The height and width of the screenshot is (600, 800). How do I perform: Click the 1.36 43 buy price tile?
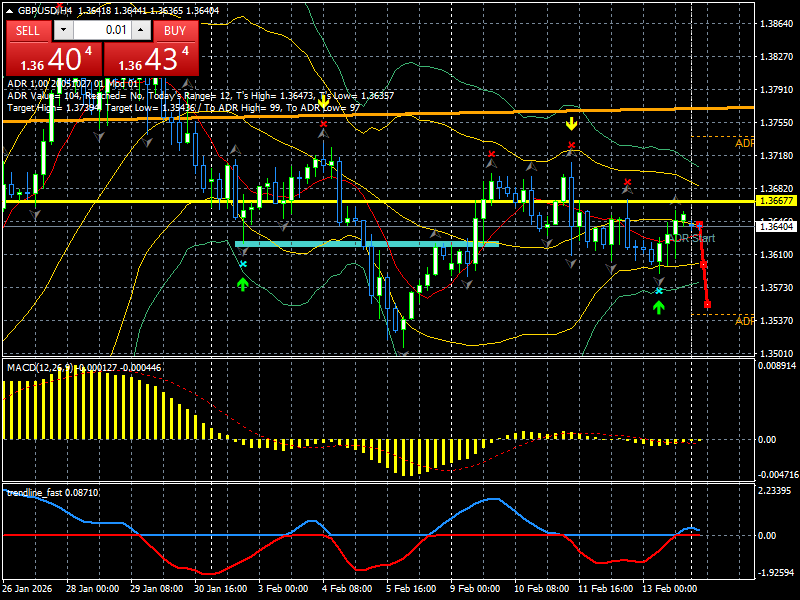pos(151,59)
